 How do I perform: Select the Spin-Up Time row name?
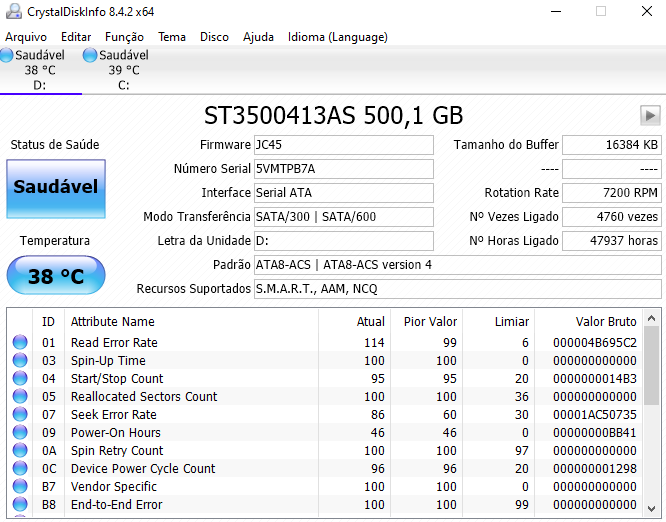tap(108, 361)
